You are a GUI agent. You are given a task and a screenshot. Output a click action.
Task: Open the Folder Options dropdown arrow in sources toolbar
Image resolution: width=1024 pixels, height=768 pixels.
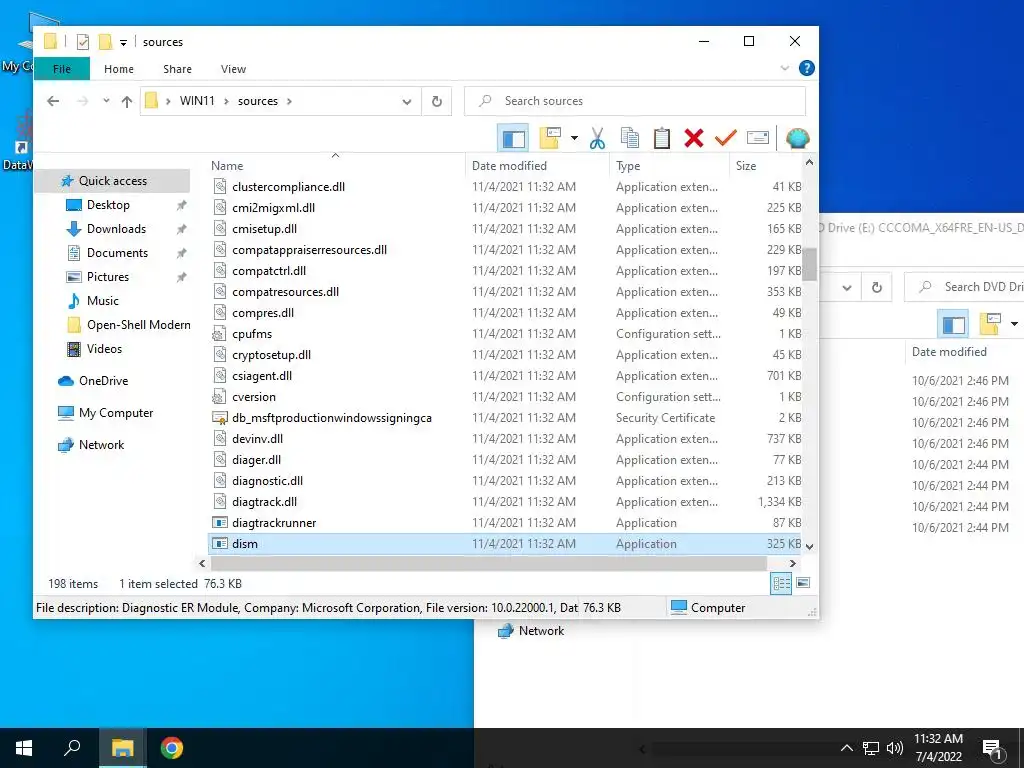click(x=574, y=138)
